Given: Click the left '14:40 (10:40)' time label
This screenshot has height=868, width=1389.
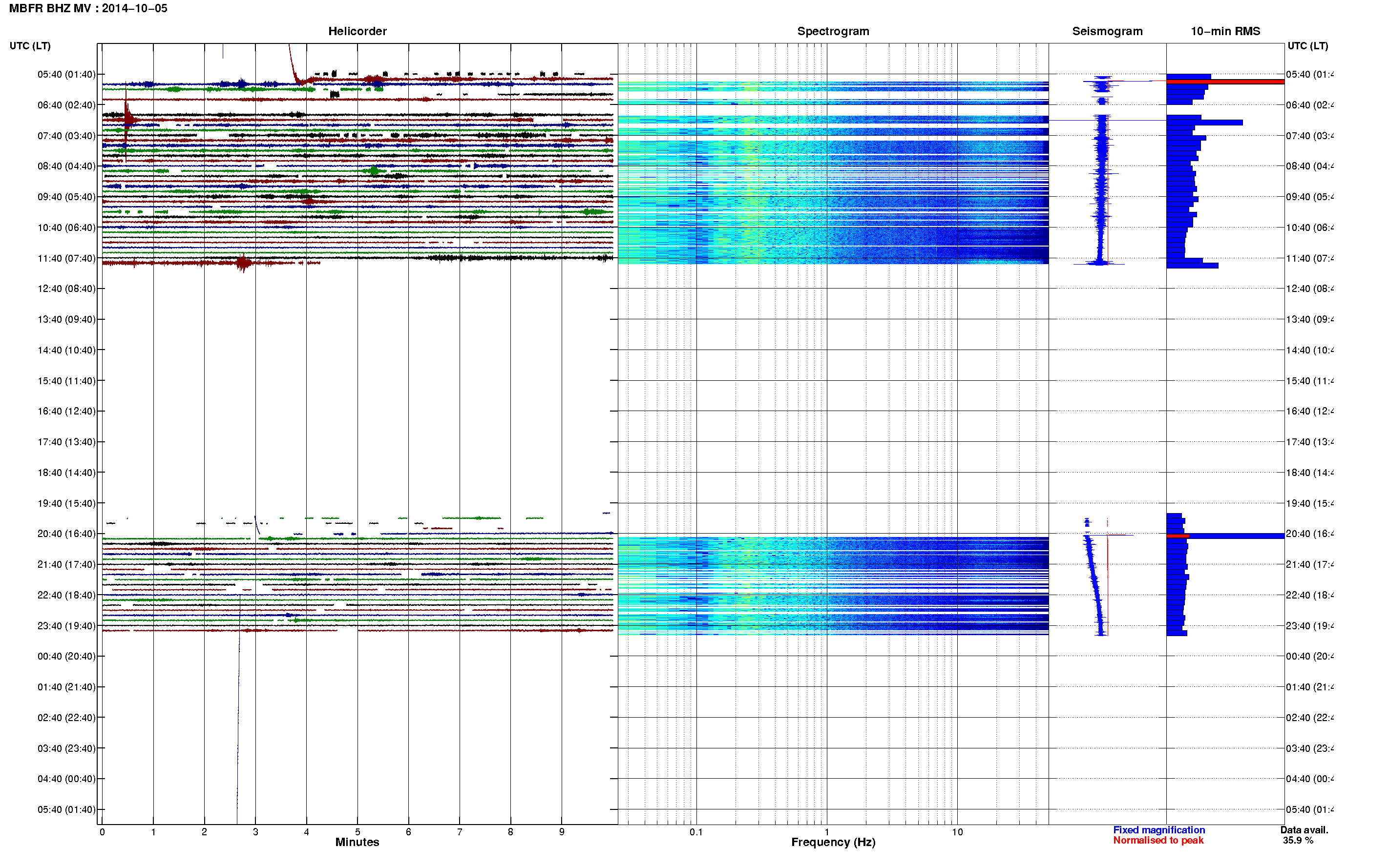Looking at the screenshot, I should tap(66, 350).
